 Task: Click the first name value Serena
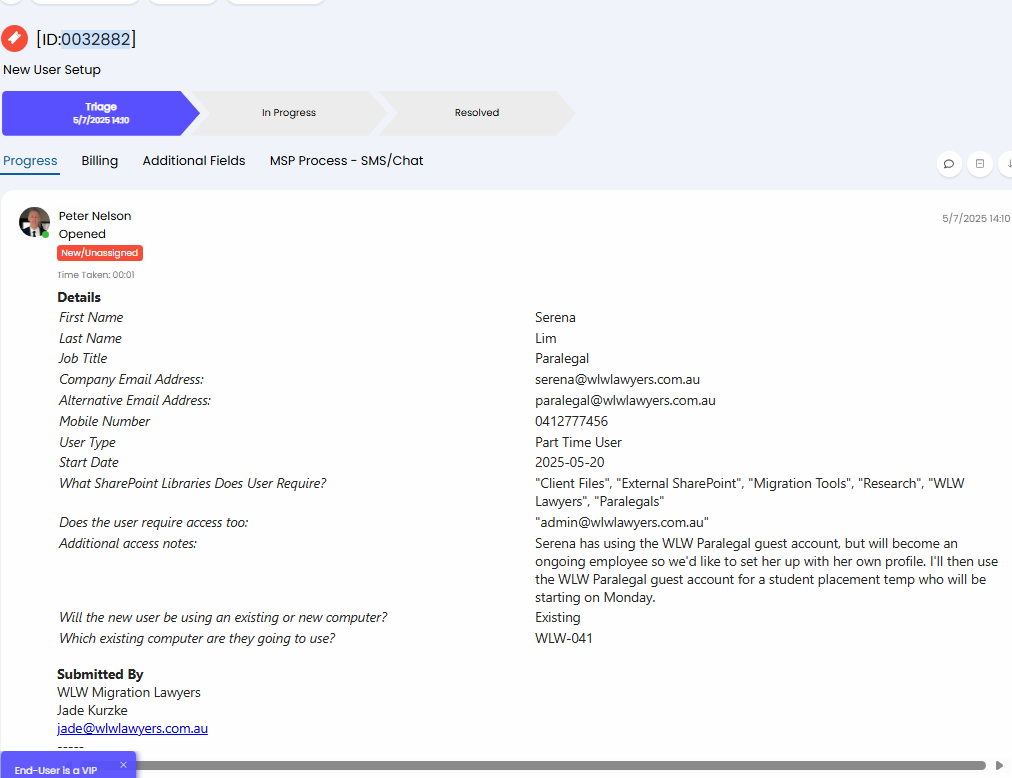coord(555,318)
